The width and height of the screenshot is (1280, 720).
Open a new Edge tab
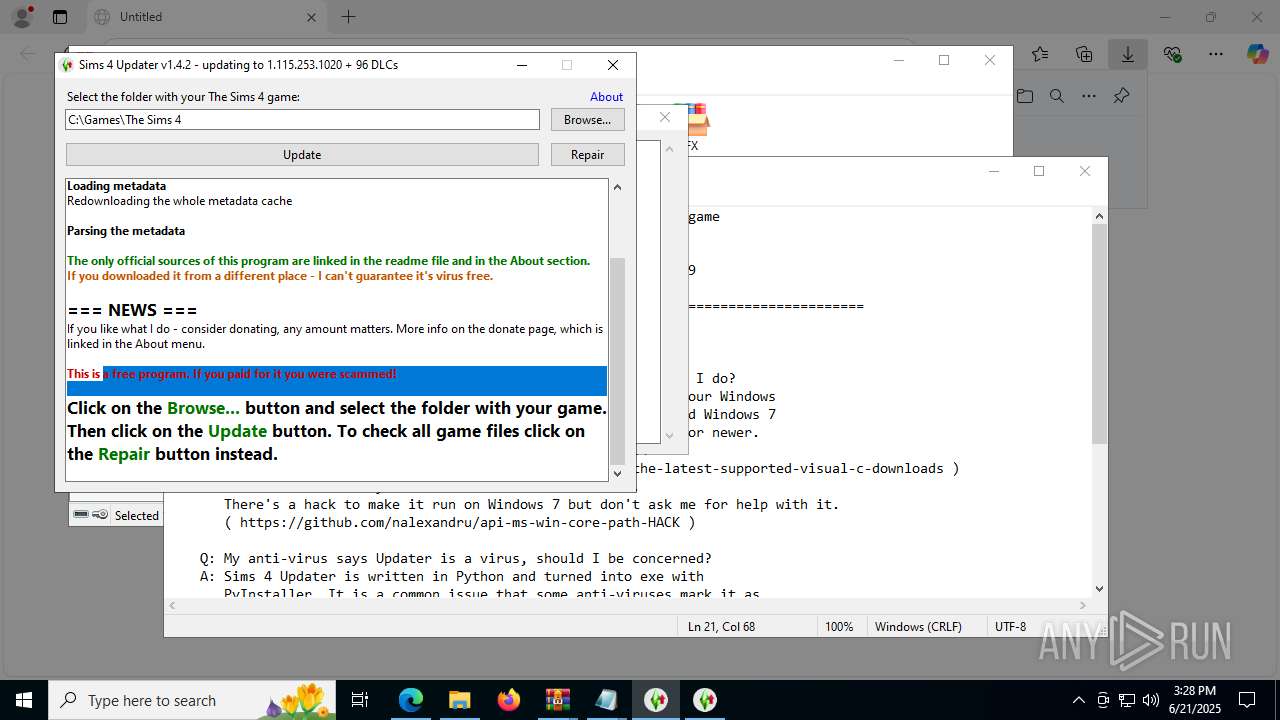pyautogui.click(x=348, y=17)
